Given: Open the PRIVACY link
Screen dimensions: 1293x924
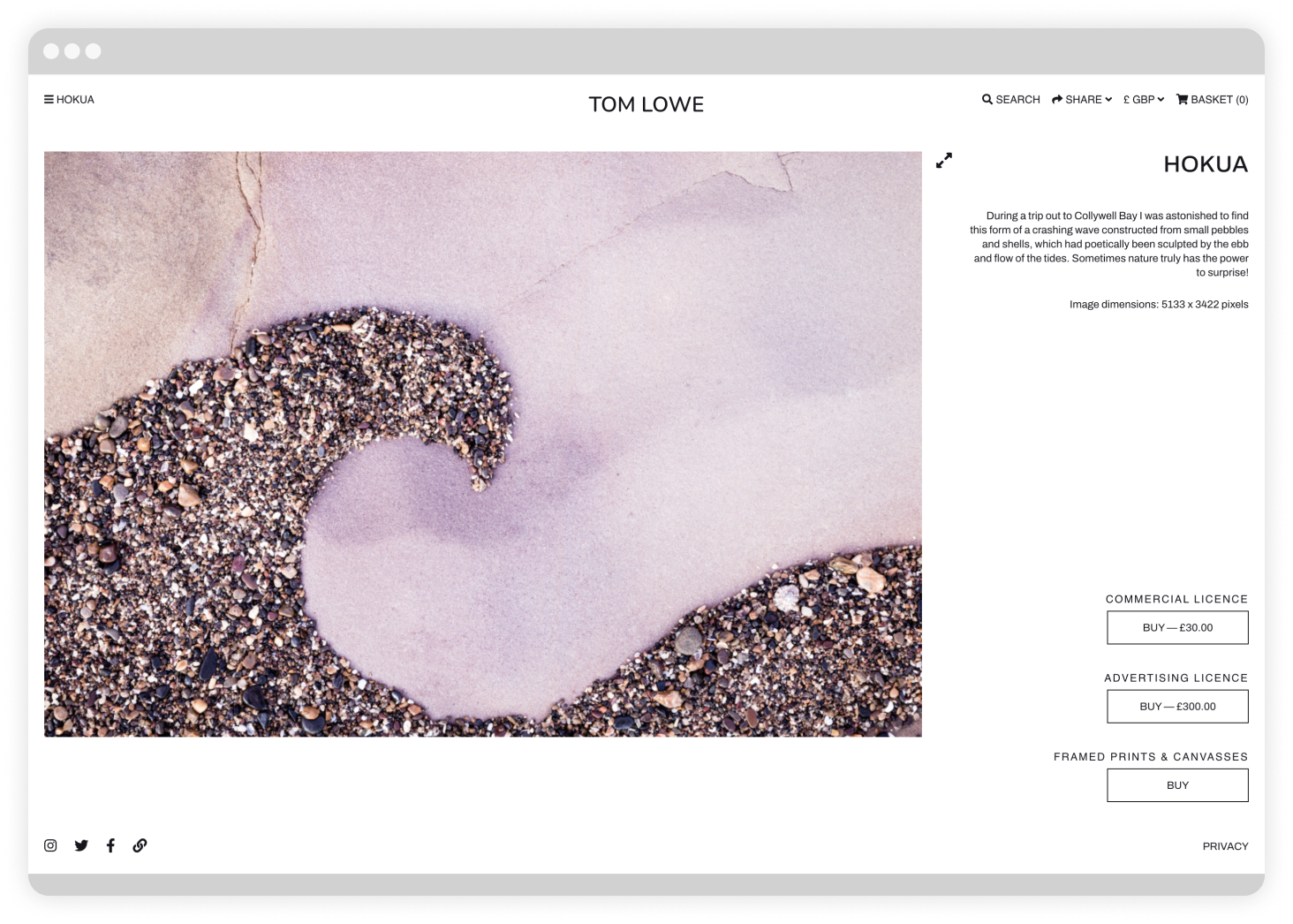Looking at the screenshot, I should click(1225, 845).
